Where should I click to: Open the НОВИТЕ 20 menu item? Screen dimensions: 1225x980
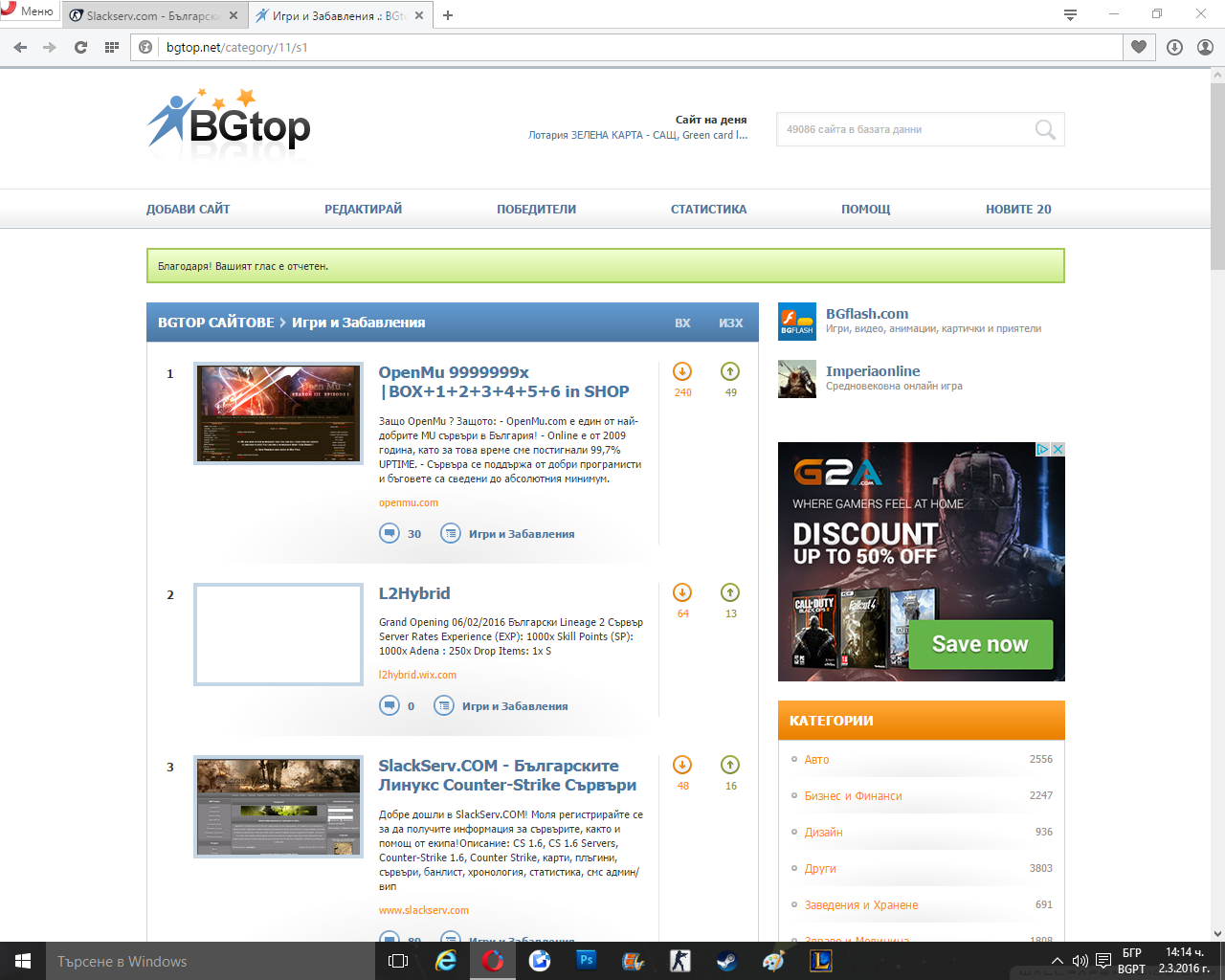[x=1018, y=209]
